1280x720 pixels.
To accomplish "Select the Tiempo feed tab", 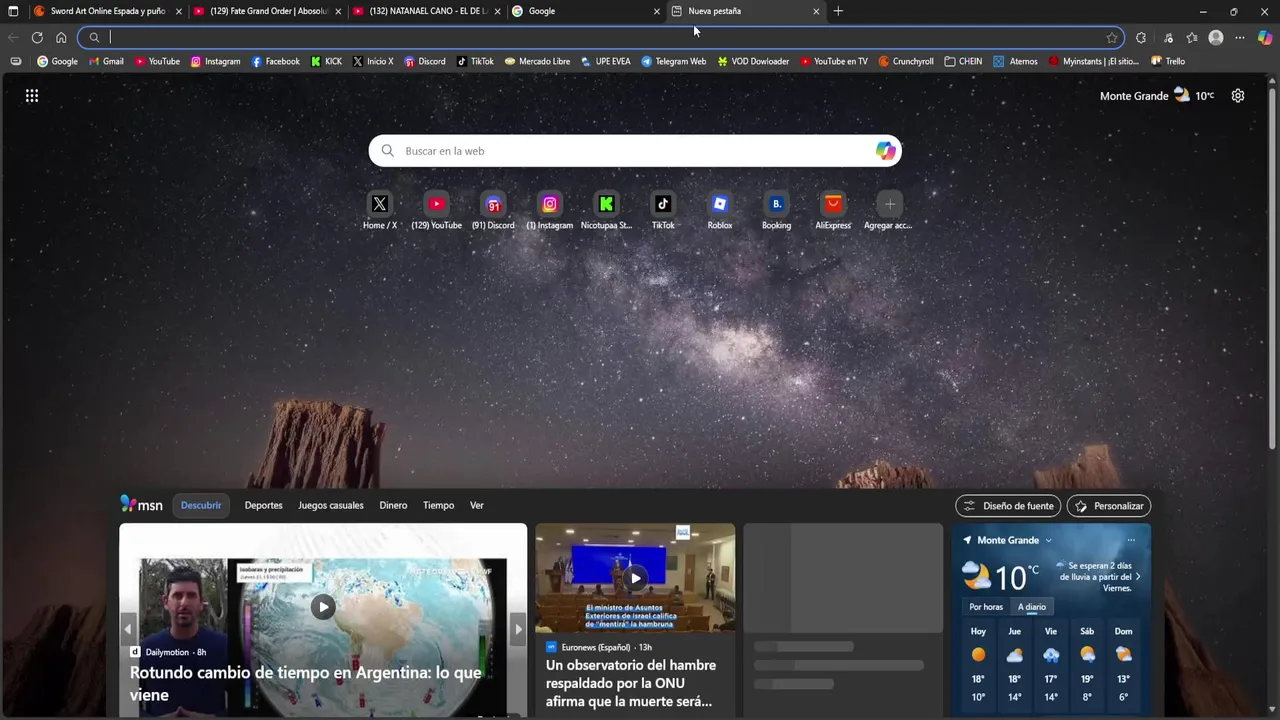I will (x=438, y=505).
